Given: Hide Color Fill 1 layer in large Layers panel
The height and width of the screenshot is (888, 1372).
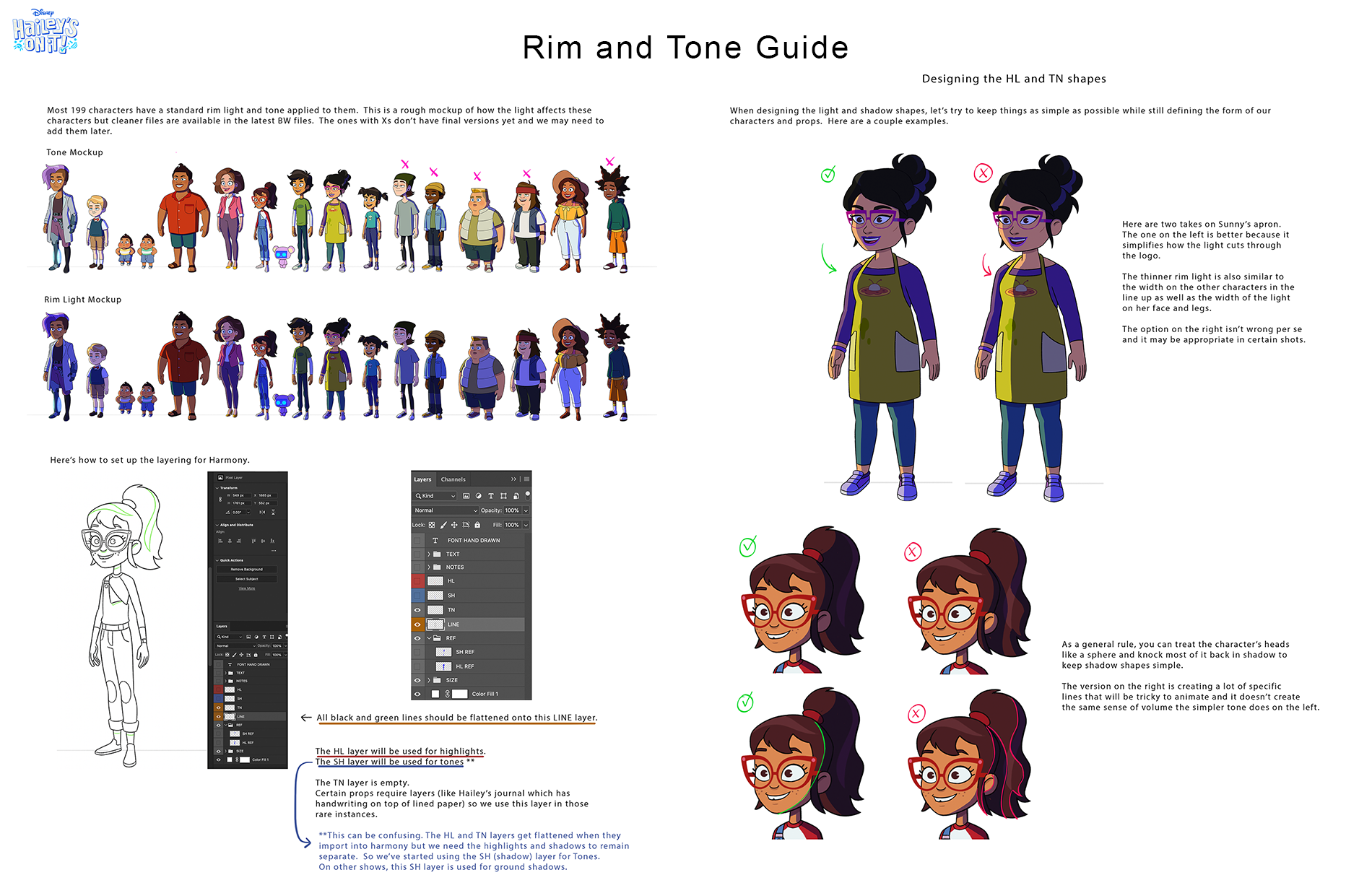Looking at the screenshot, I should (x=417, y=694).
